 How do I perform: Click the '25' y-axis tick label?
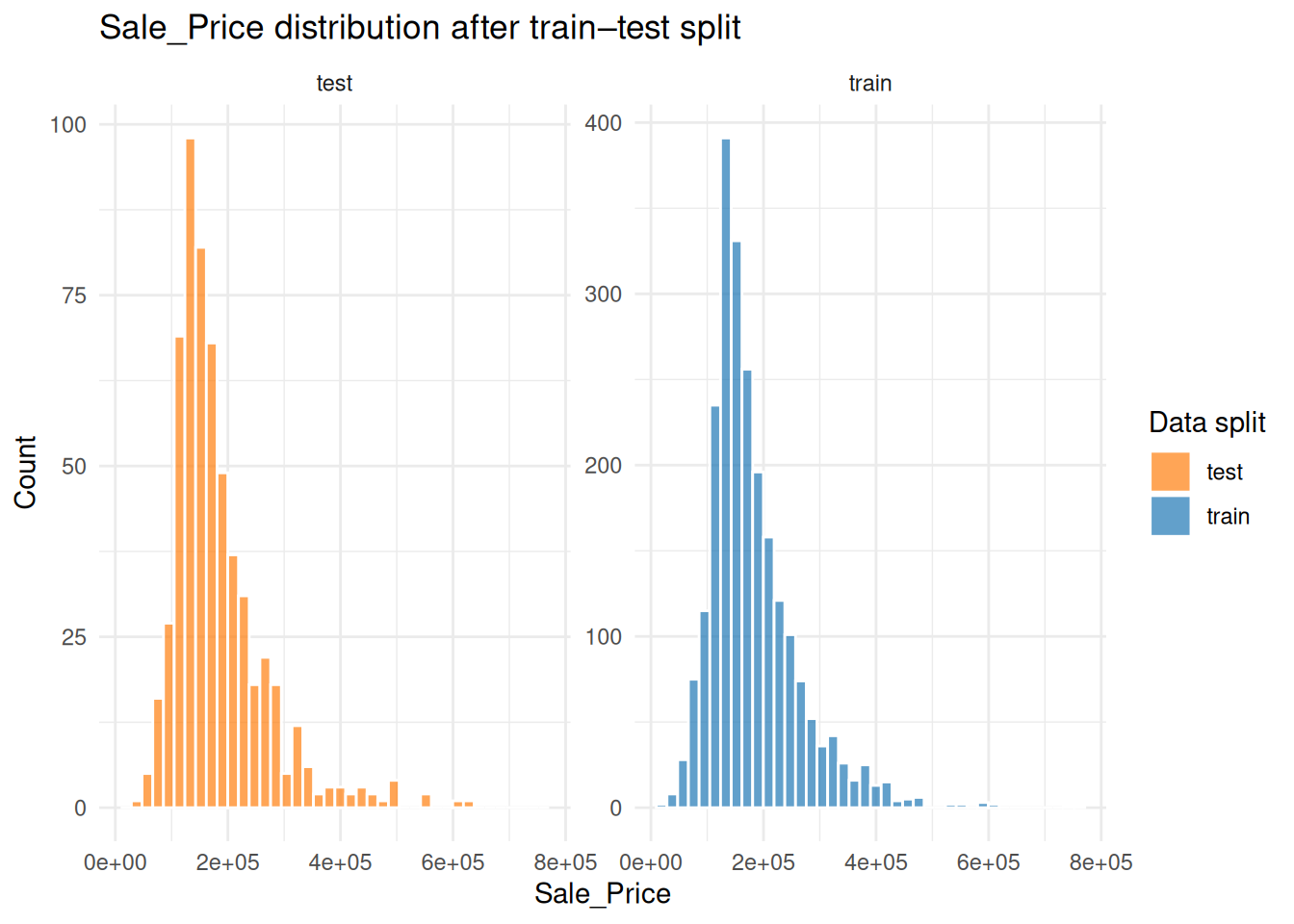tap(74, 638)
